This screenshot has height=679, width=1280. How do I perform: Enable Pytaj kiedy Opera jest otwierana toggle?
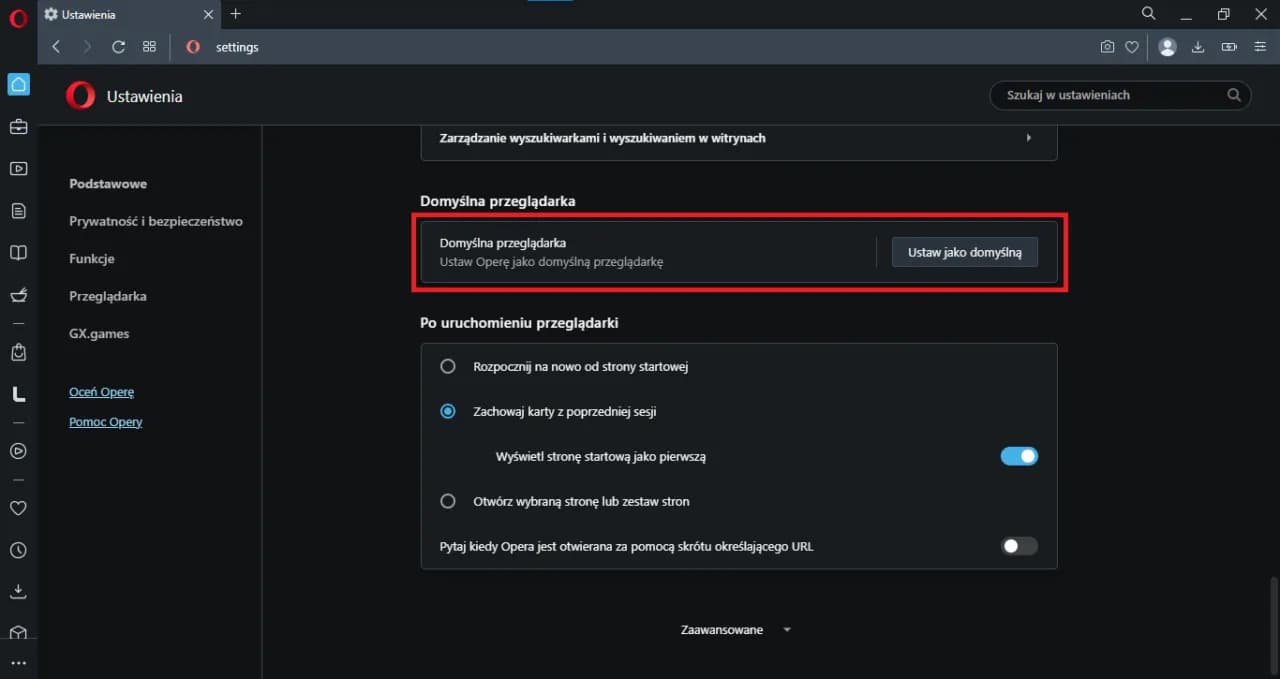tap(1019, 546)
